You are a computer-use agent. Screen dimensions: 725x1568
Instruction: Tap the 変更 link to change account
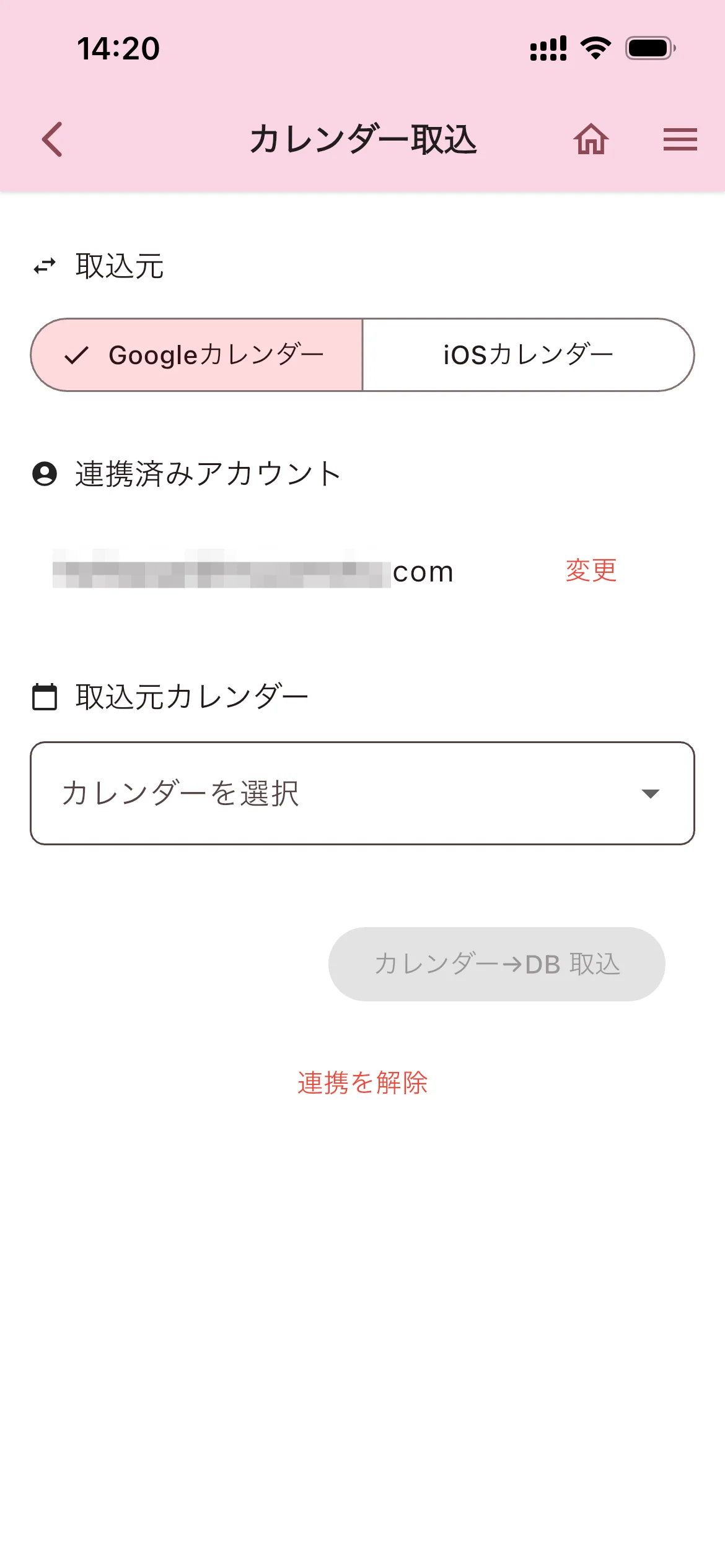[x=591, y=570]
